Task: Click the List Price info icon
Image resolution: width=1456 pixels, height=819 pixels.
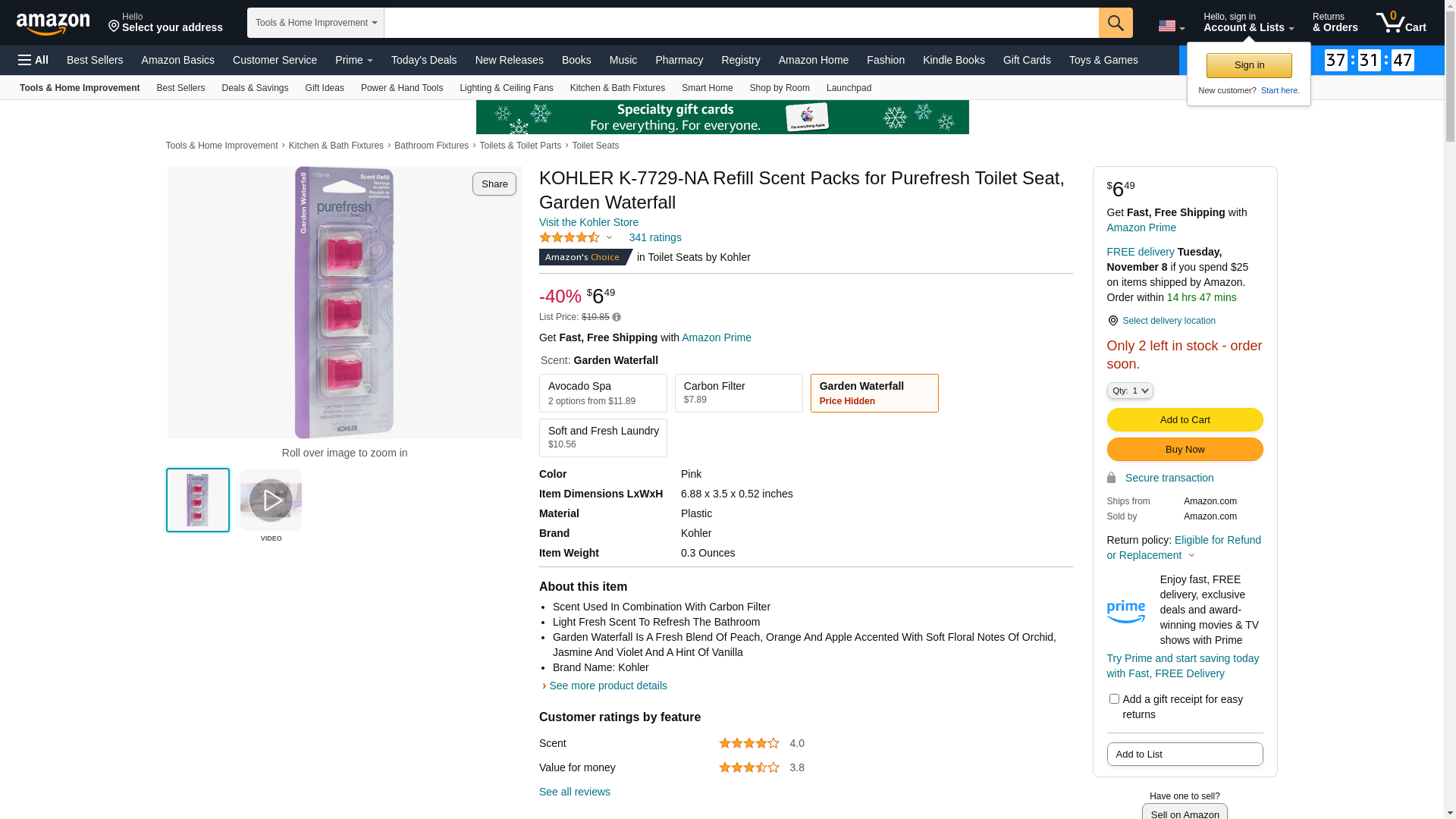Action: pos(617,317)
